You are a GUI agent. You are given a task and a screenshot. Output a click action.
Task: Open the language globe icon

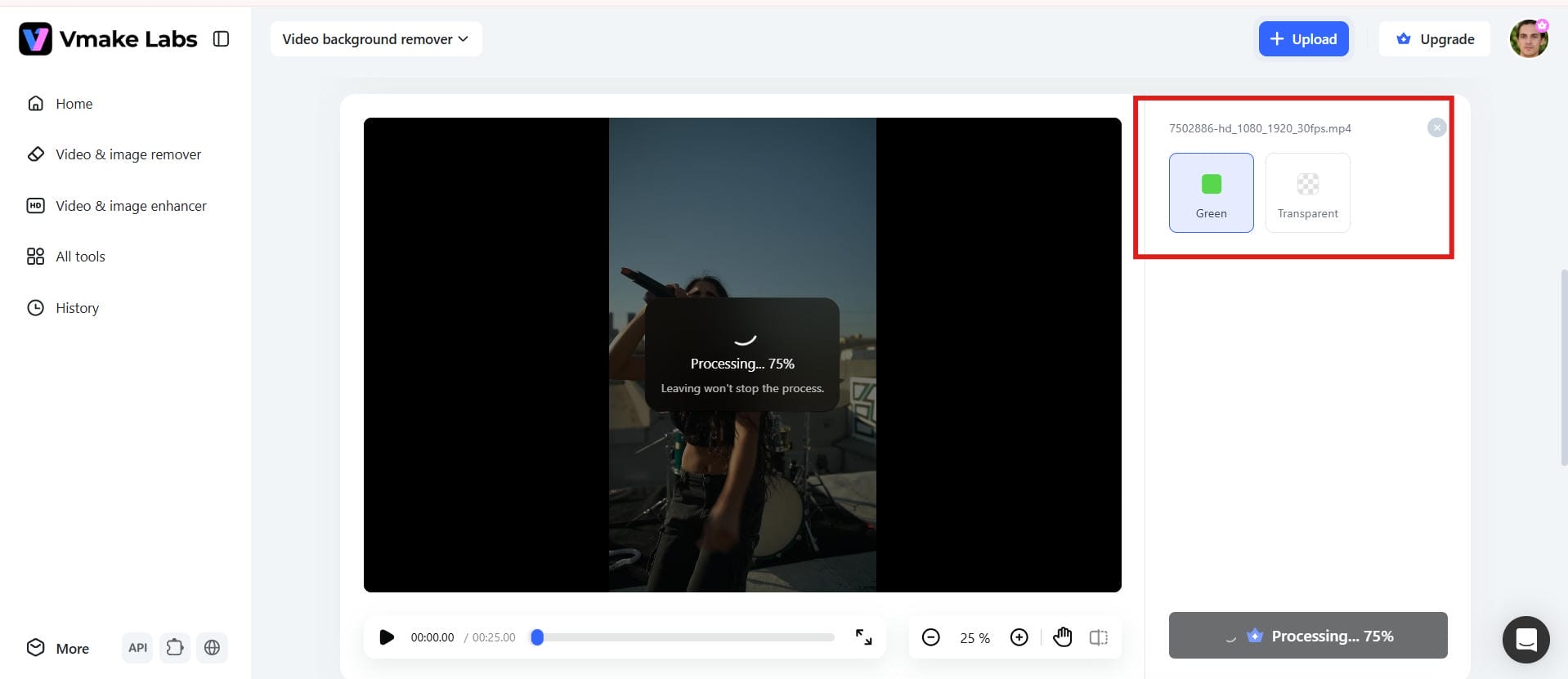pos(212,648)
